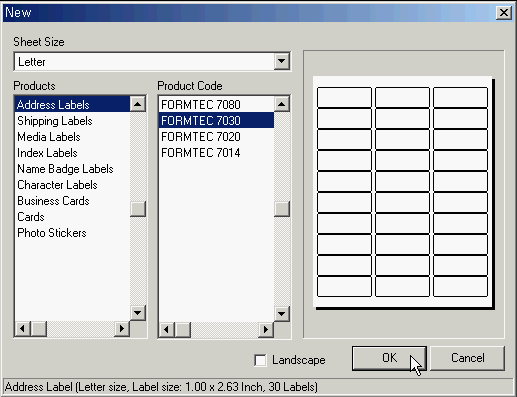Click Product Code vertical scrollbar thumb

[x=282, y=209]
